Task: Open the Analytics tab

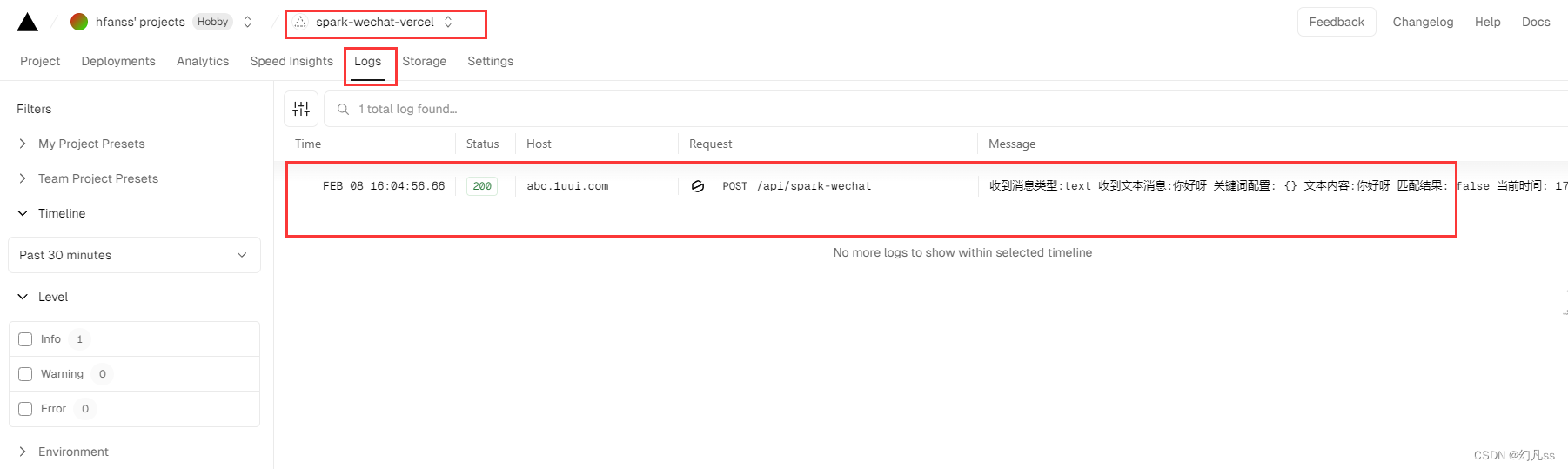Action: click(x=203, y=61)
